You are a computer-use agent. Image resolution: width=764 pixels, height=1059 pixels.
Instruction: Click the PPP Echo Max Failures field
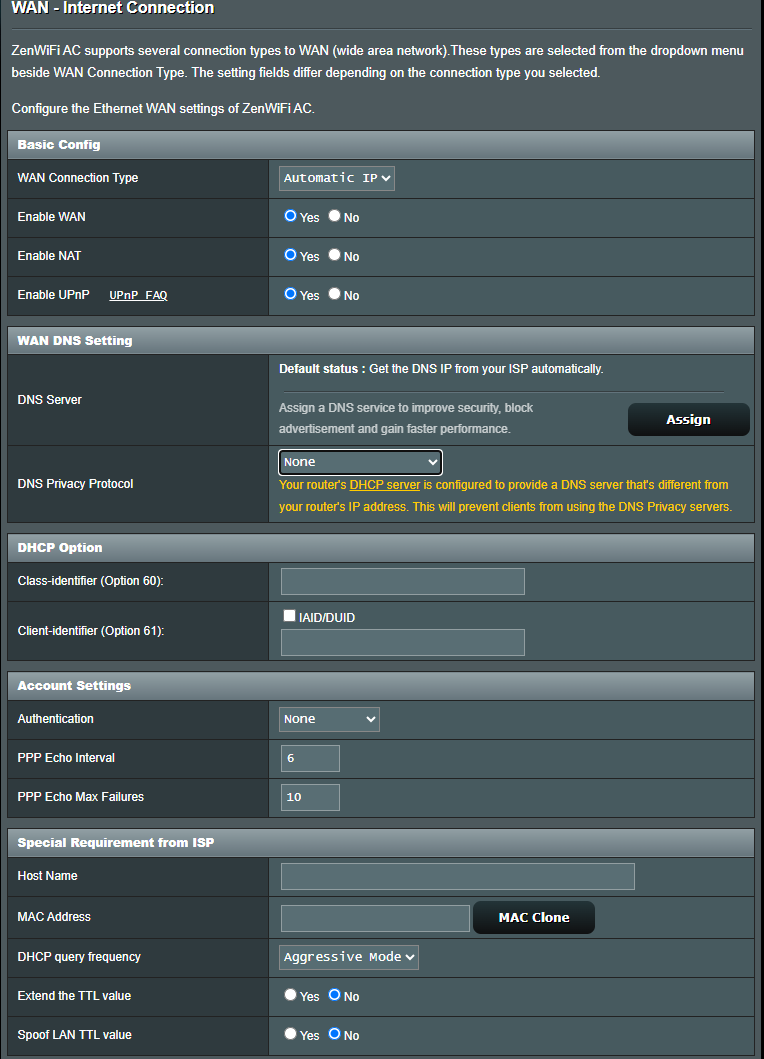[x=310, y=797]
